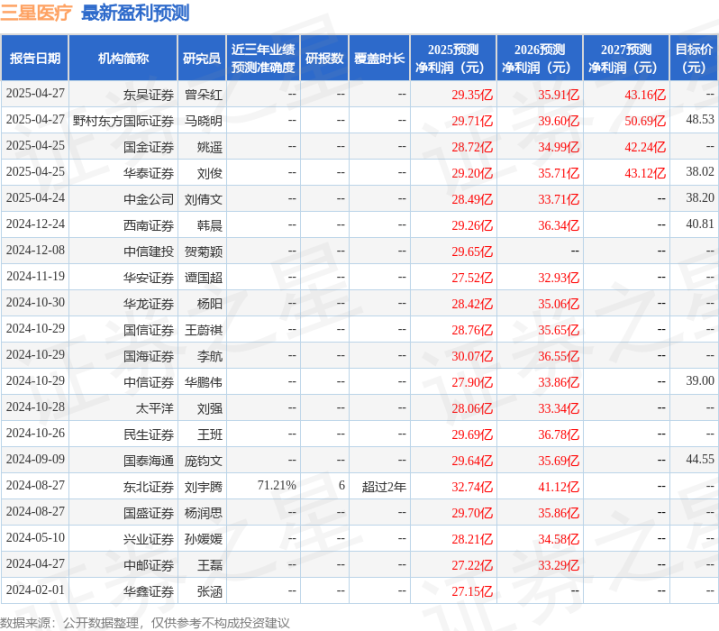Click the 39.60亿 2026 forecast value

coord(559,121)
